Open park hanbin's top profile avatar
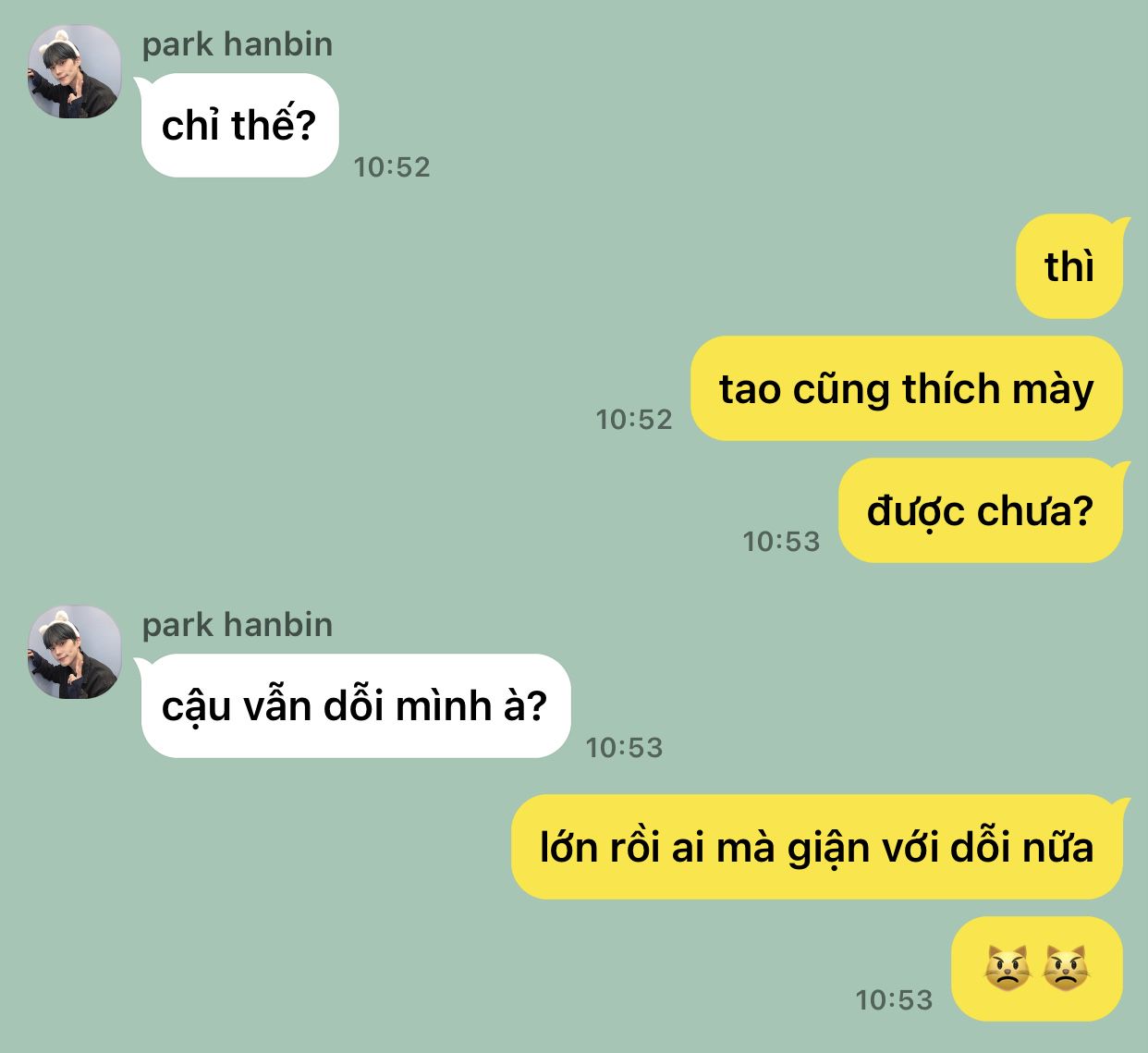The height and width of the screenshot is (1053, 1148). point(75,72)
